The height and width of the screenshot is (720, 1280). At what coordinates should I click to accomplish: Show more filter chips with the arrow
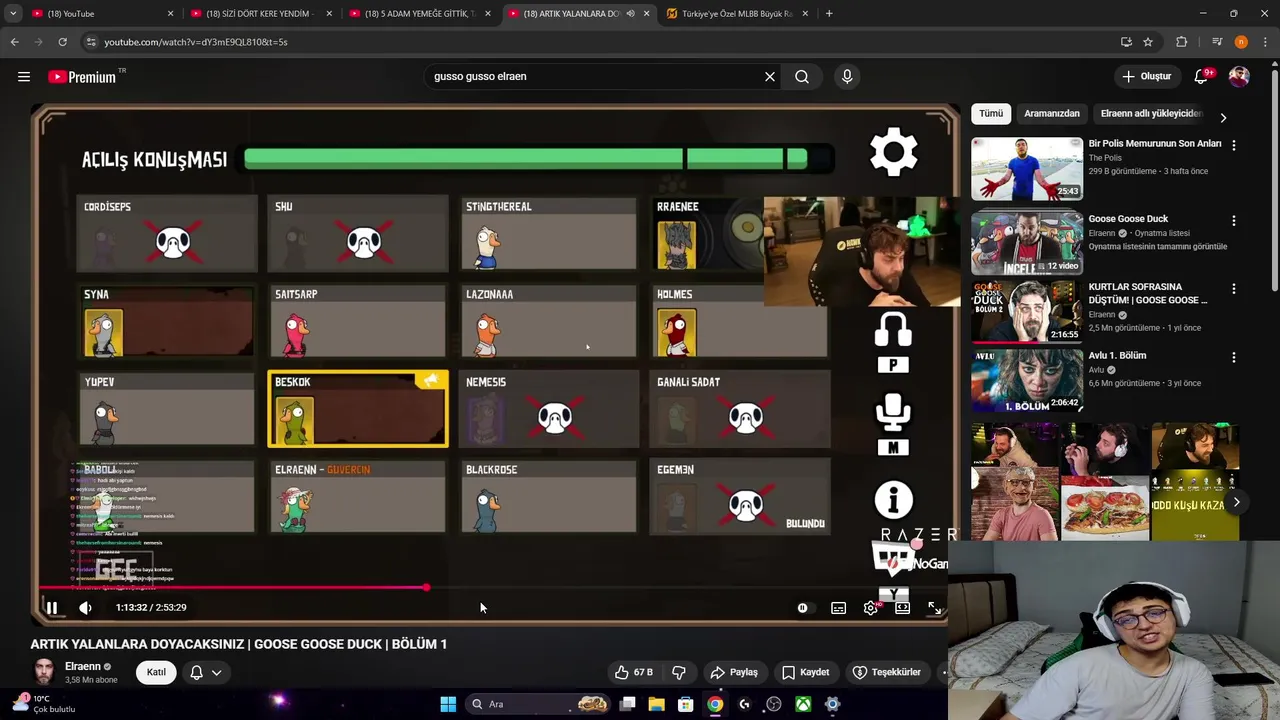click(1223, 117)
